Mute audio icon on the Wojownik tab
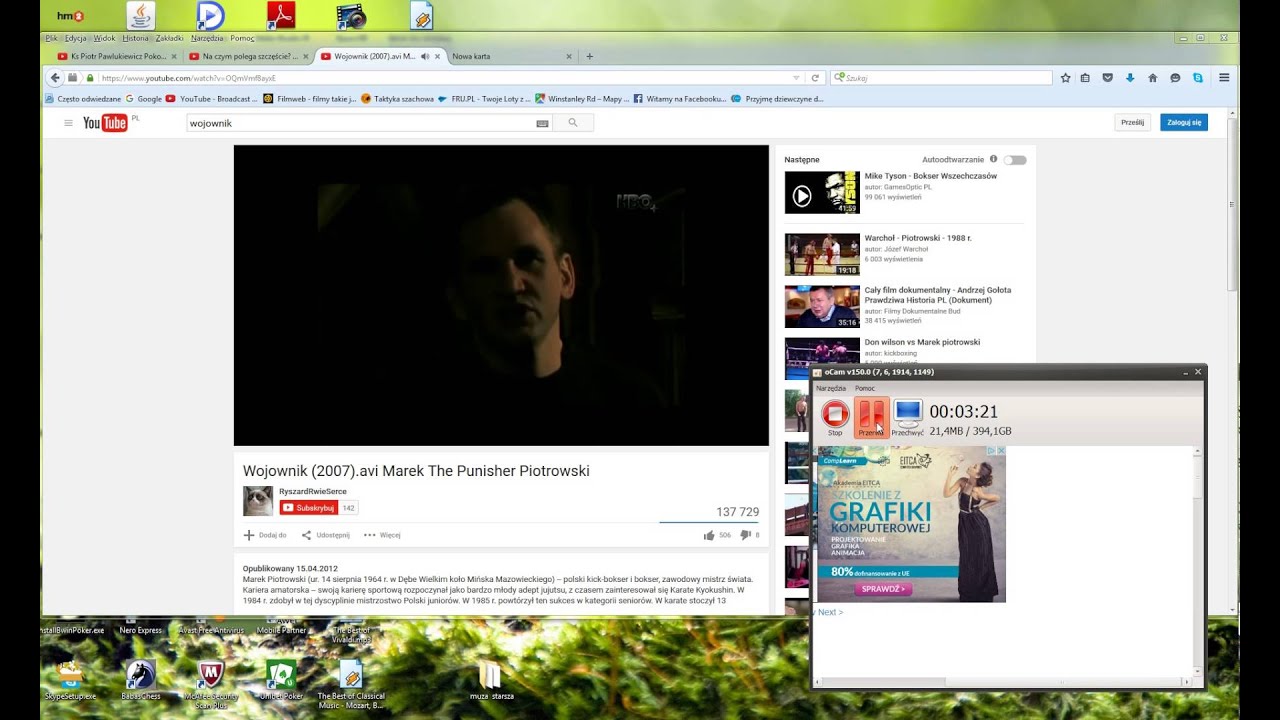1280x720 pixels. (x=425, y=56)
